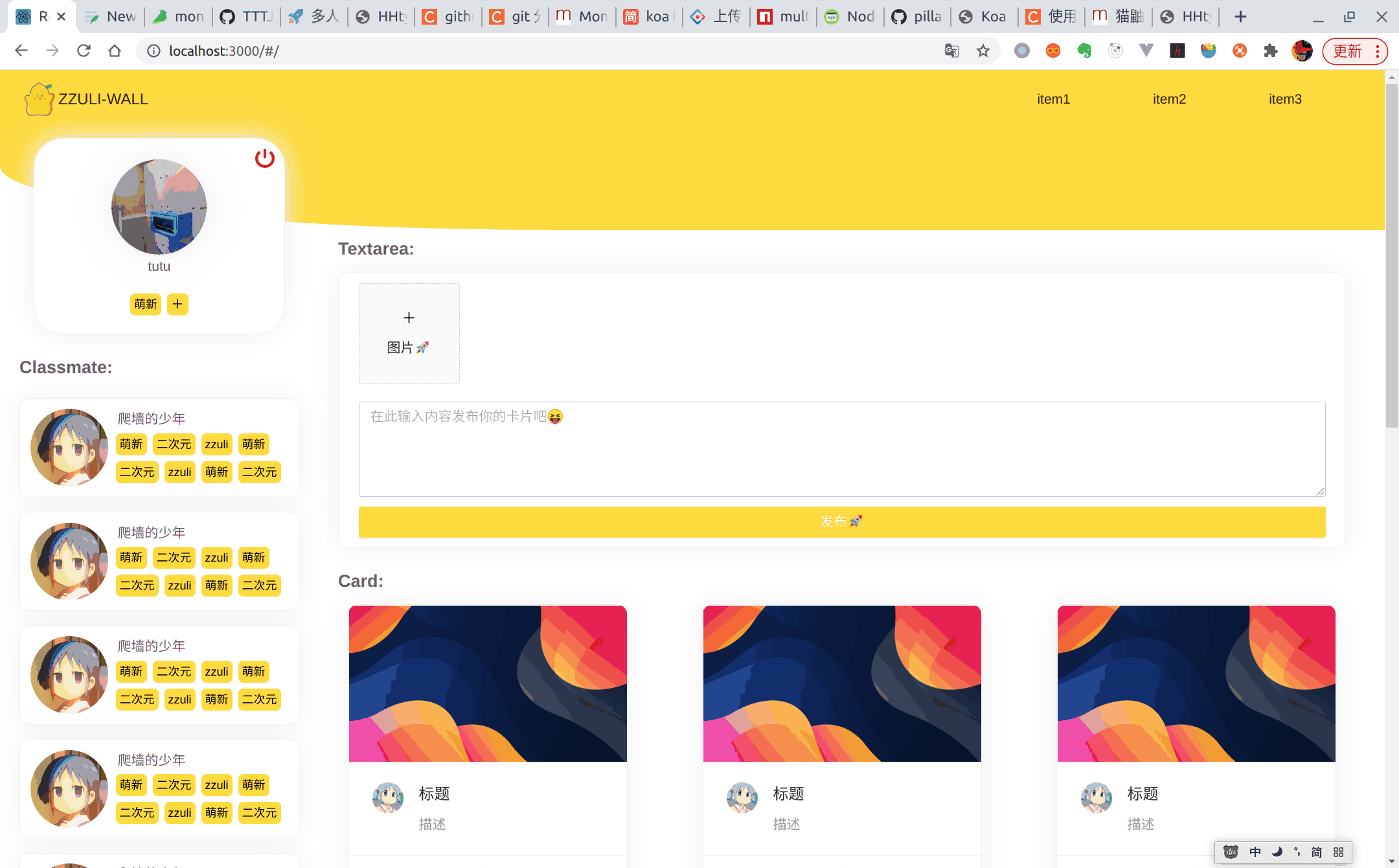Click the 发布🚀 publish button
Image resolution: width=1399 pixels, height=868 pixels.
842,521
